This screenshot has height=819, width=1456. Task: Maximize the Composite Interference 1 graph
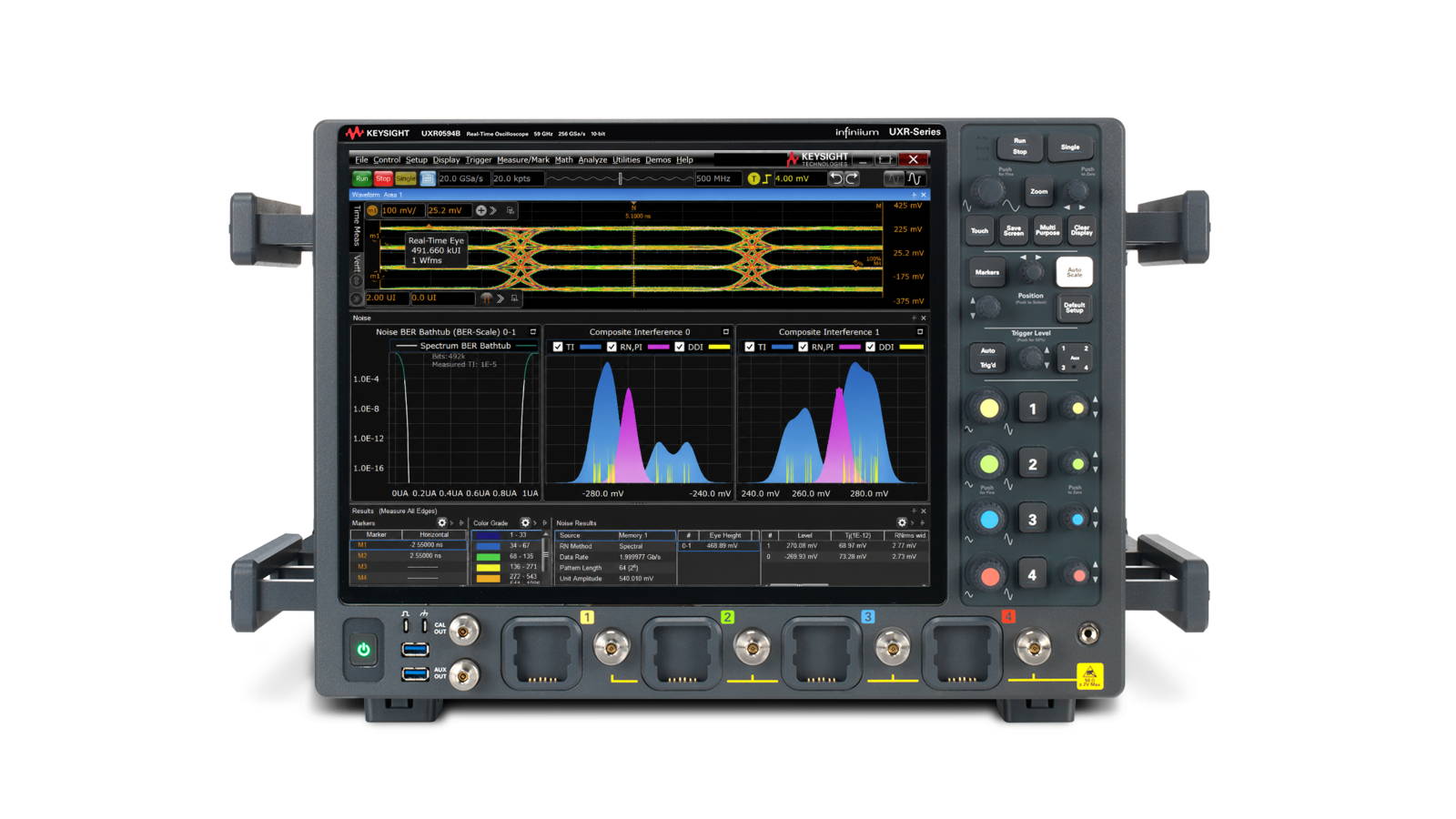pos(920,332)
